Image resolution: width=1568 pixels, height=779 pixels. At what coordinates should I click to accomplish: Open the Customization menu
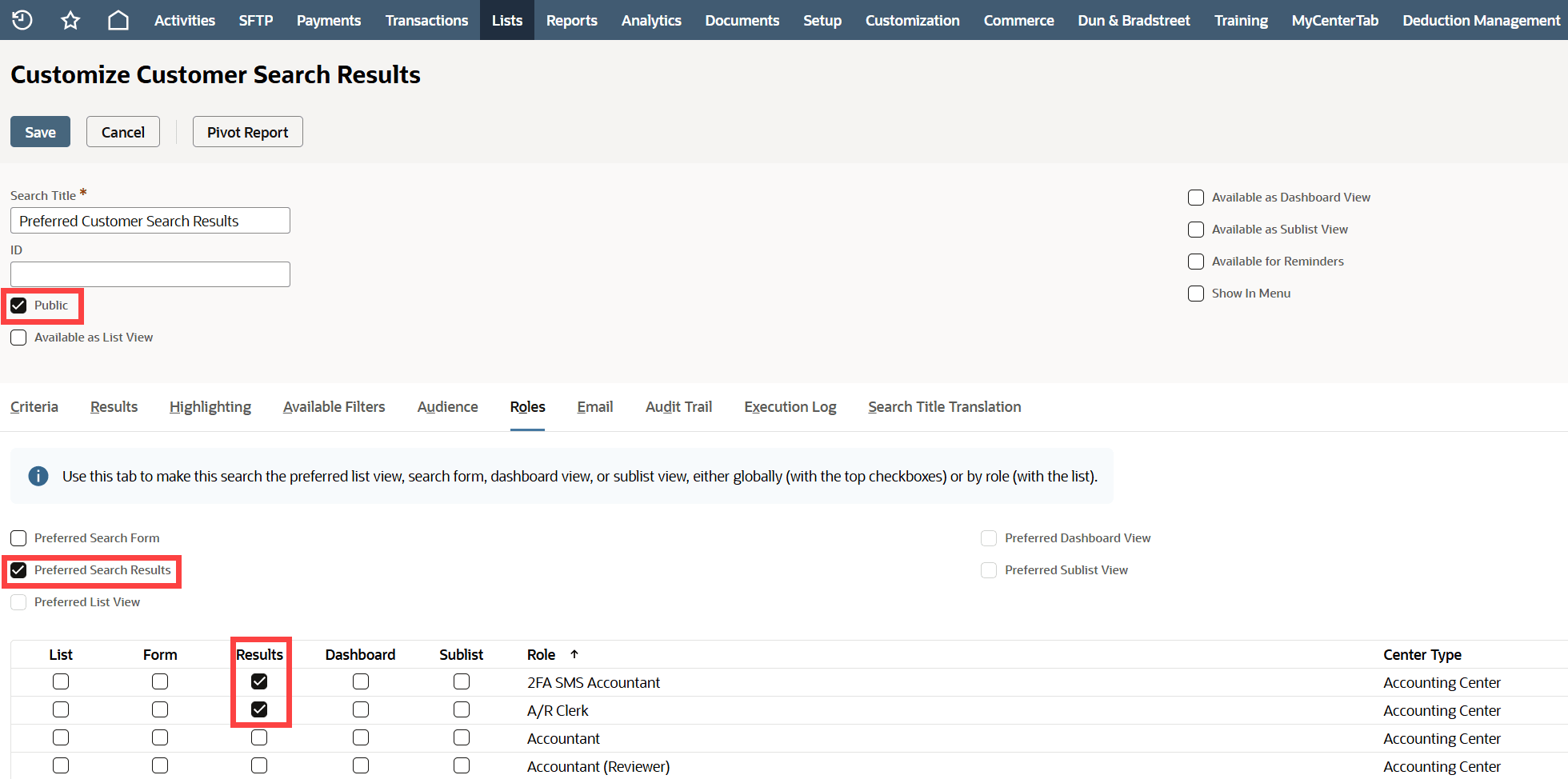[x=913, y=20]
